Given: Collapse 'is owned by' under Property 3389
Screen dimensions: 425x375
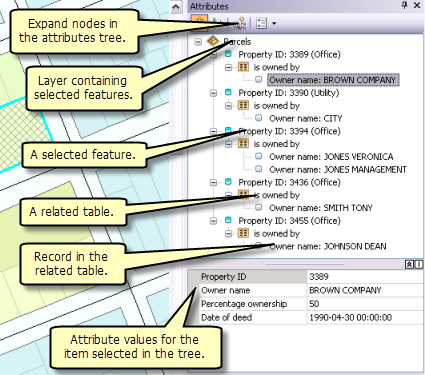Looking at the screenshot, I should tap(228, 67).
